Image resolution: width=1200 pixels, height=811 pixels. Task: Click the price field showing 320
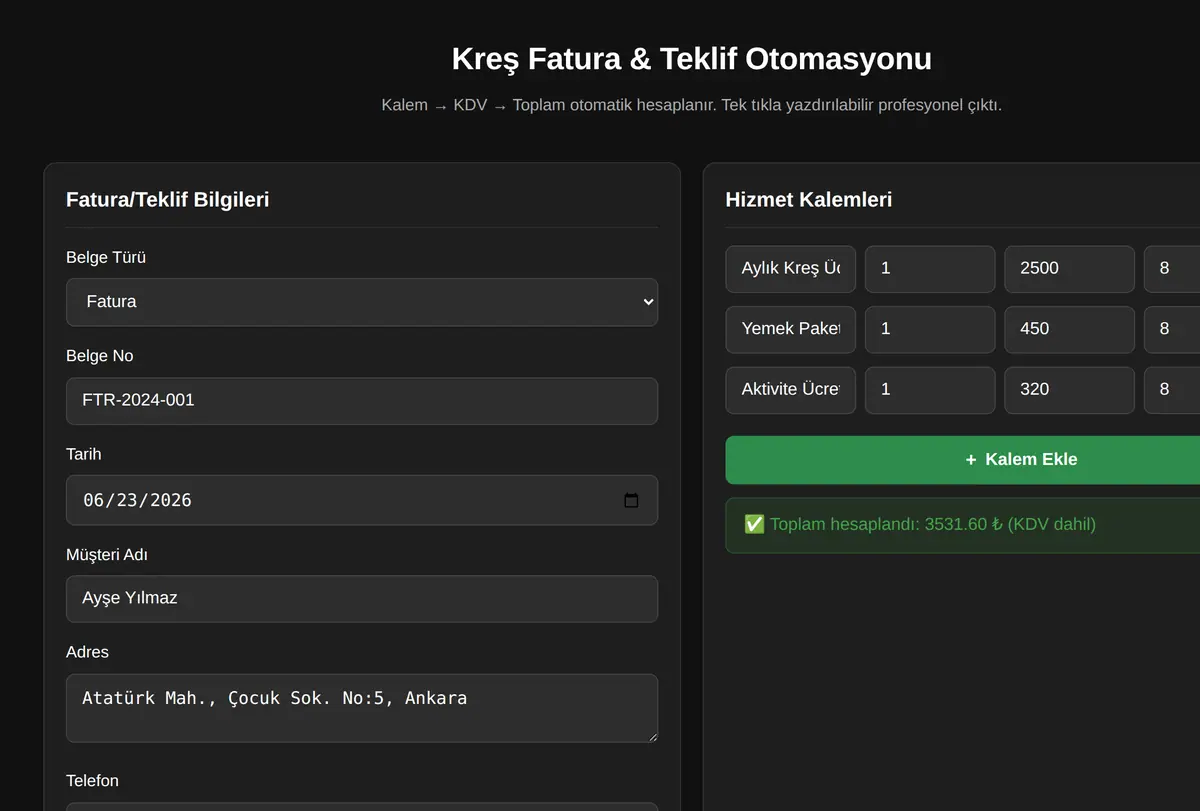1070,390
